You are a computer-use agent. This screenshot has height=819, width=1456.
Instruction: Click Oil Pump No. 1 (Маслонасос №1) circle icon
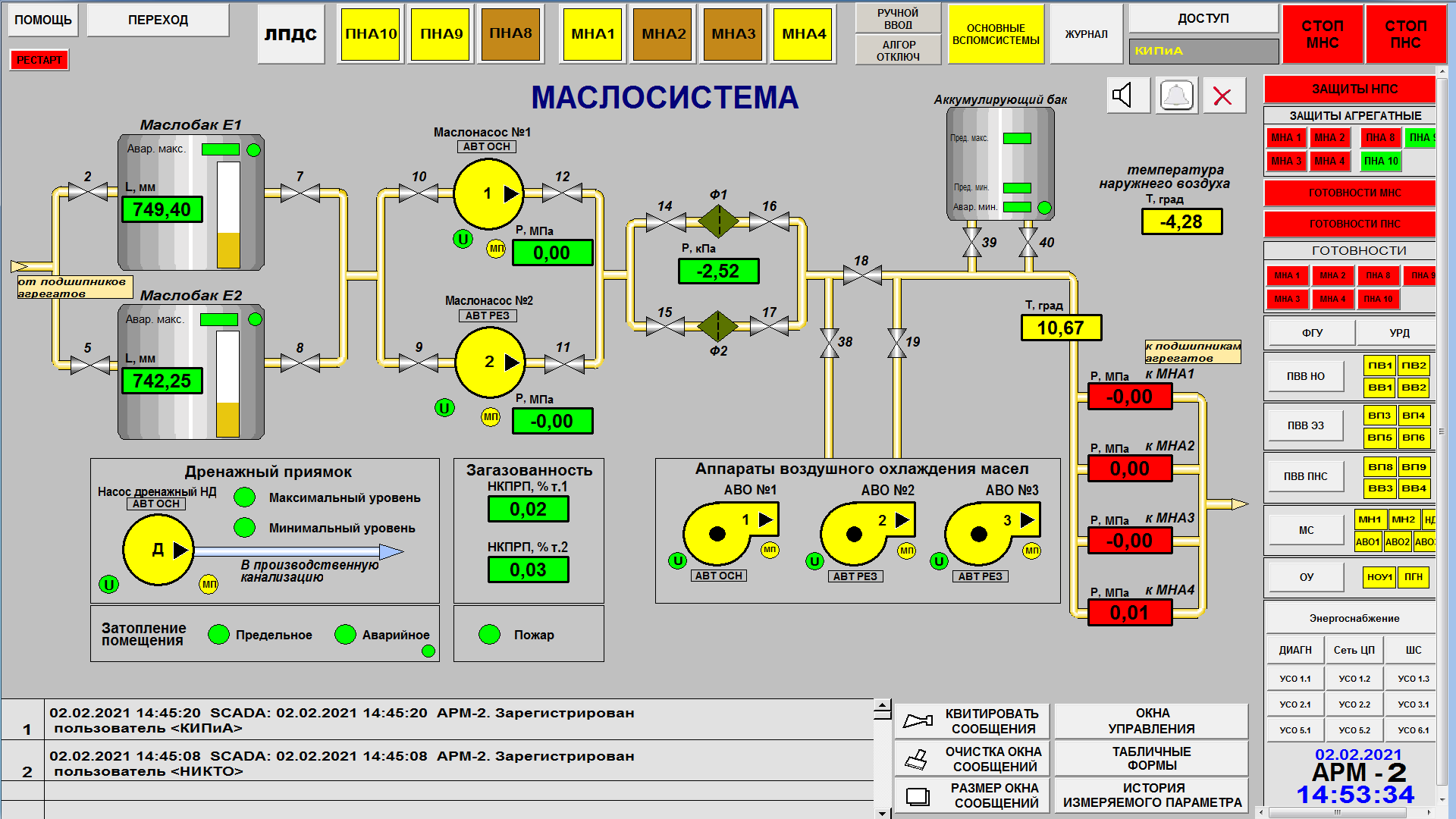(x=488, y=194)
